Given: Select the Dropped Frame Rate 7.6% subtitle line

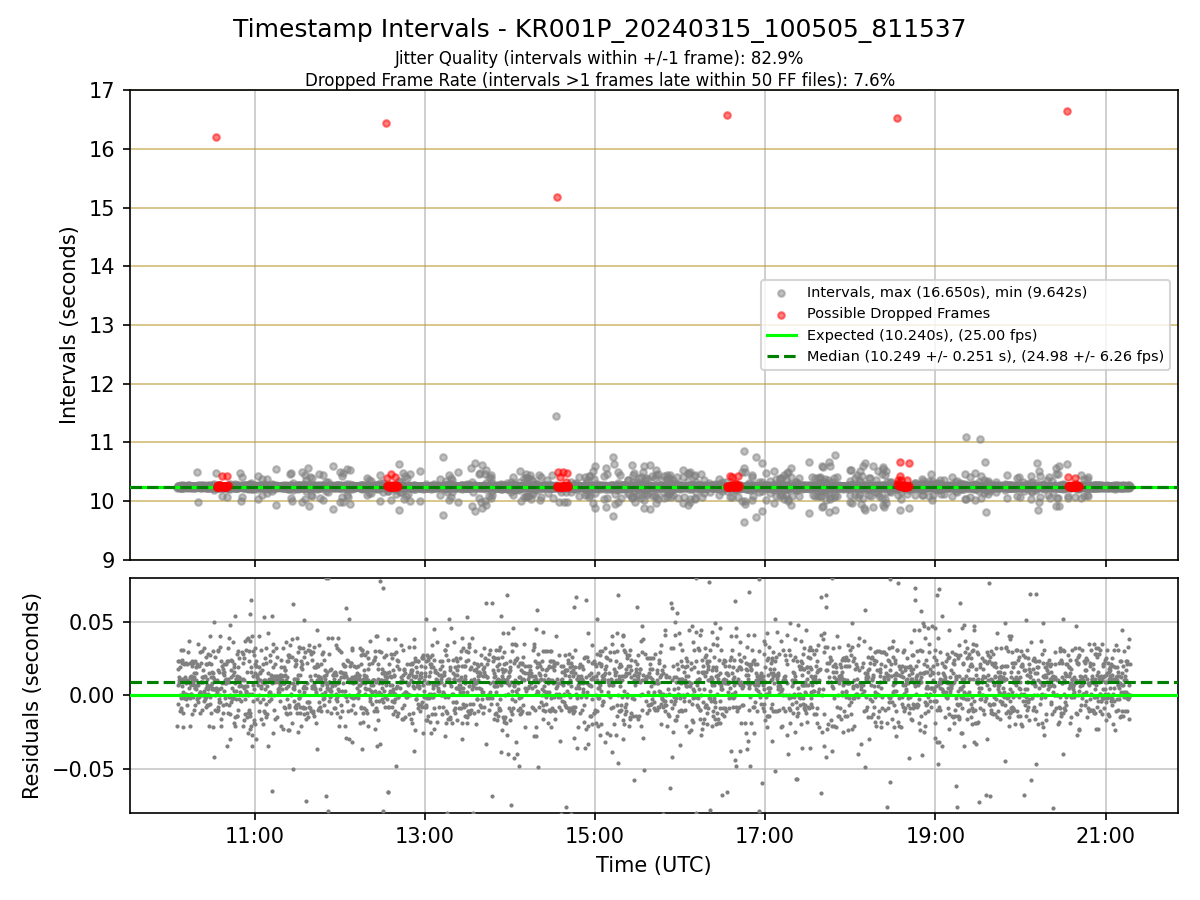Looking at the screenshot, I should (x=599, y=79).
